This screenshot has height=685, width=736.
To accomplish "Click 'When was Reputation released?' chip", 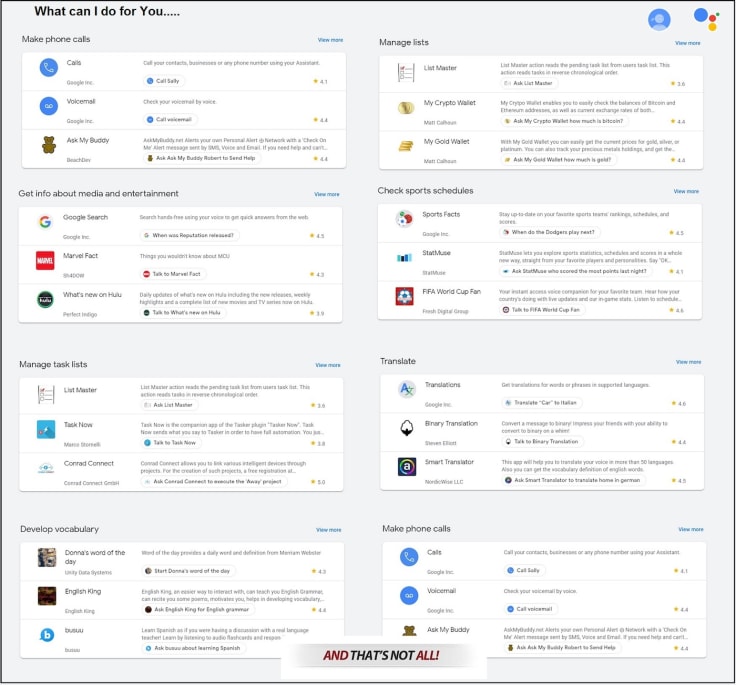I will coord(189,235).
